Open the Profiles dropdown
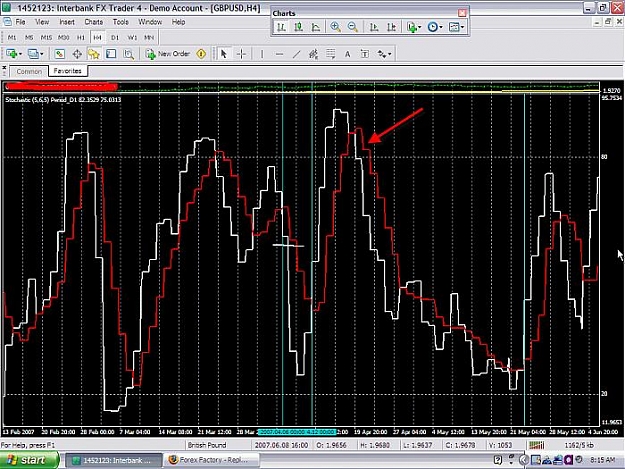Image resolution: width=625 pixels, height=469 pixels. point(35,54)
